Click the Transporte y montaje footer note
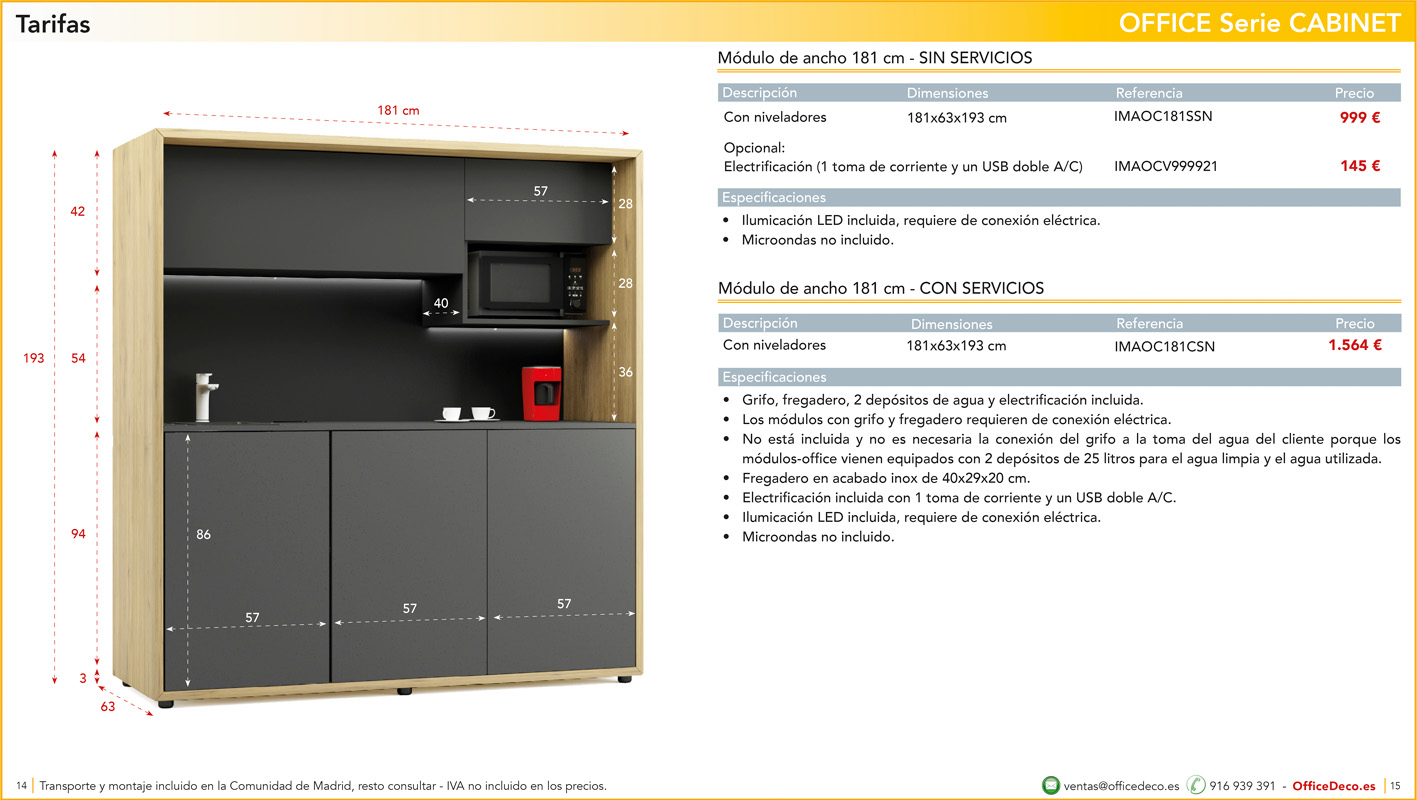The width and height of the screenshot is (1417, 800). (323, 786)
